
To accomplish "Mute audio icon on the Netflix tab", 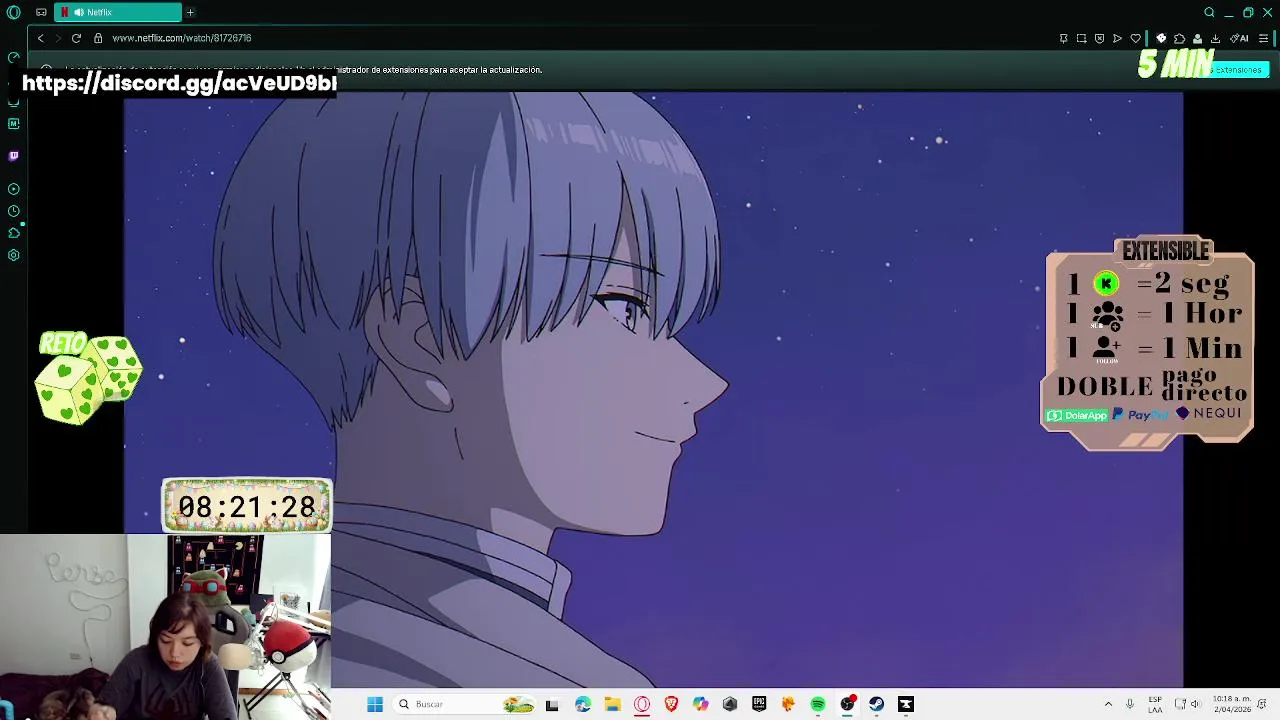I will pos(79,12).
